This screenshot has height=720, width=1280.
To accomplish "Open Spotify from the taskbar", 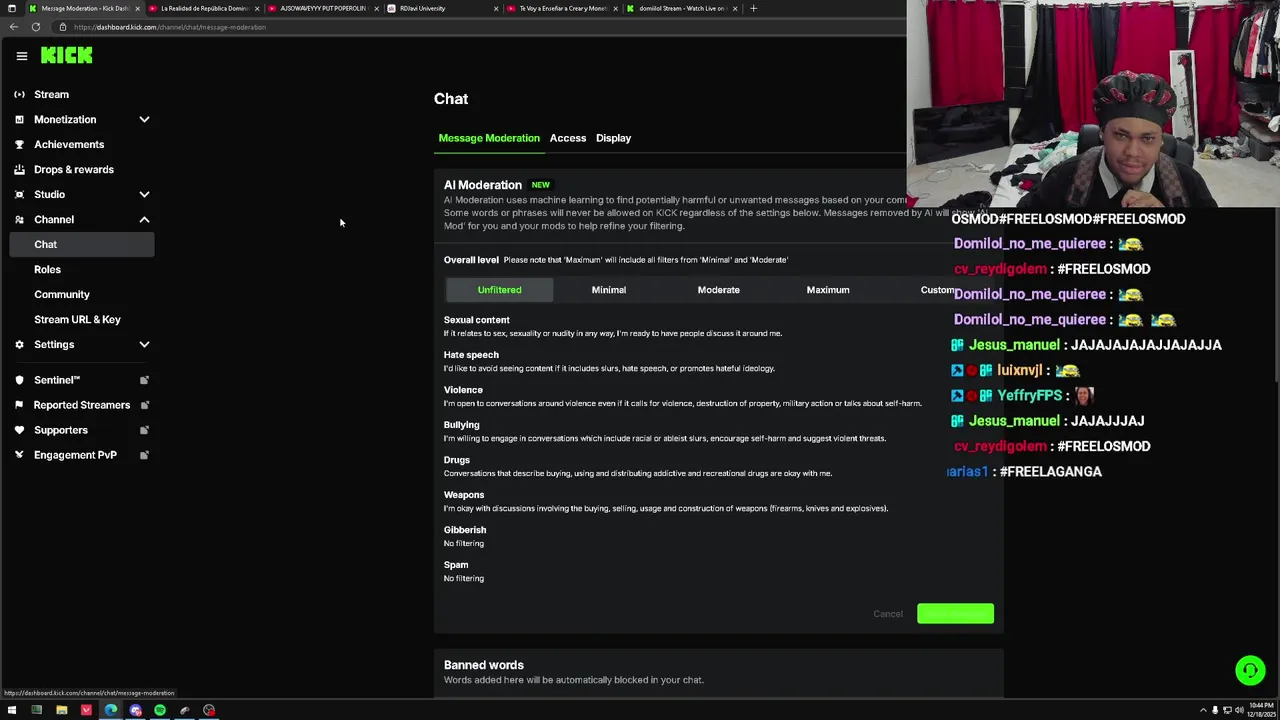I will click(160, 710).
